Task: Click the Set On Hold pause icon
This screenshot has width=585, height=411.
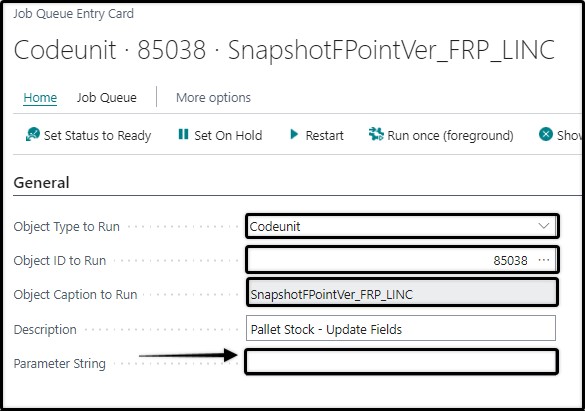Action: click(x=183, y=134)
